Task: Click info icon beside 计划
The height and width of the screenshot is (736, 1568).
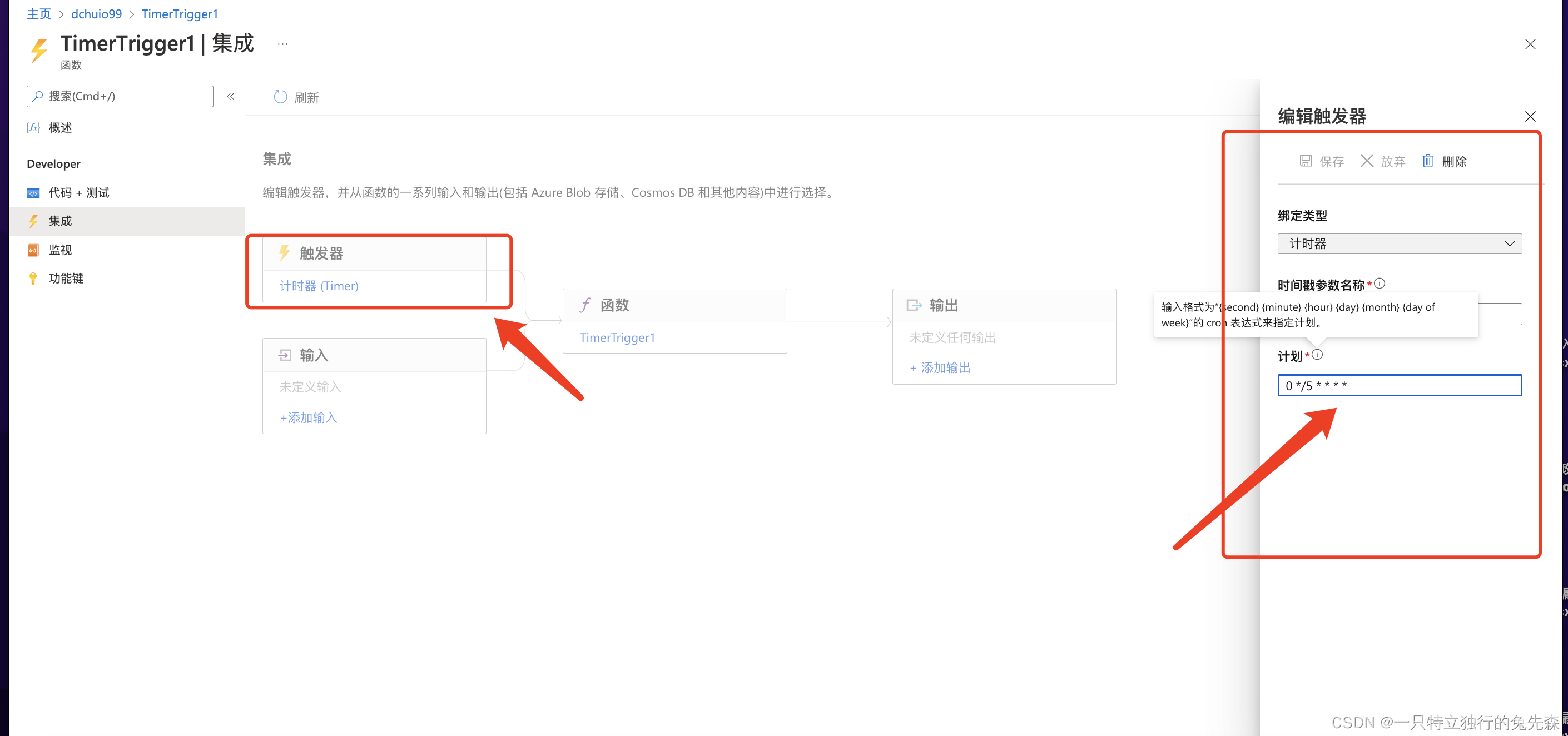Action: click(1317, 354)
